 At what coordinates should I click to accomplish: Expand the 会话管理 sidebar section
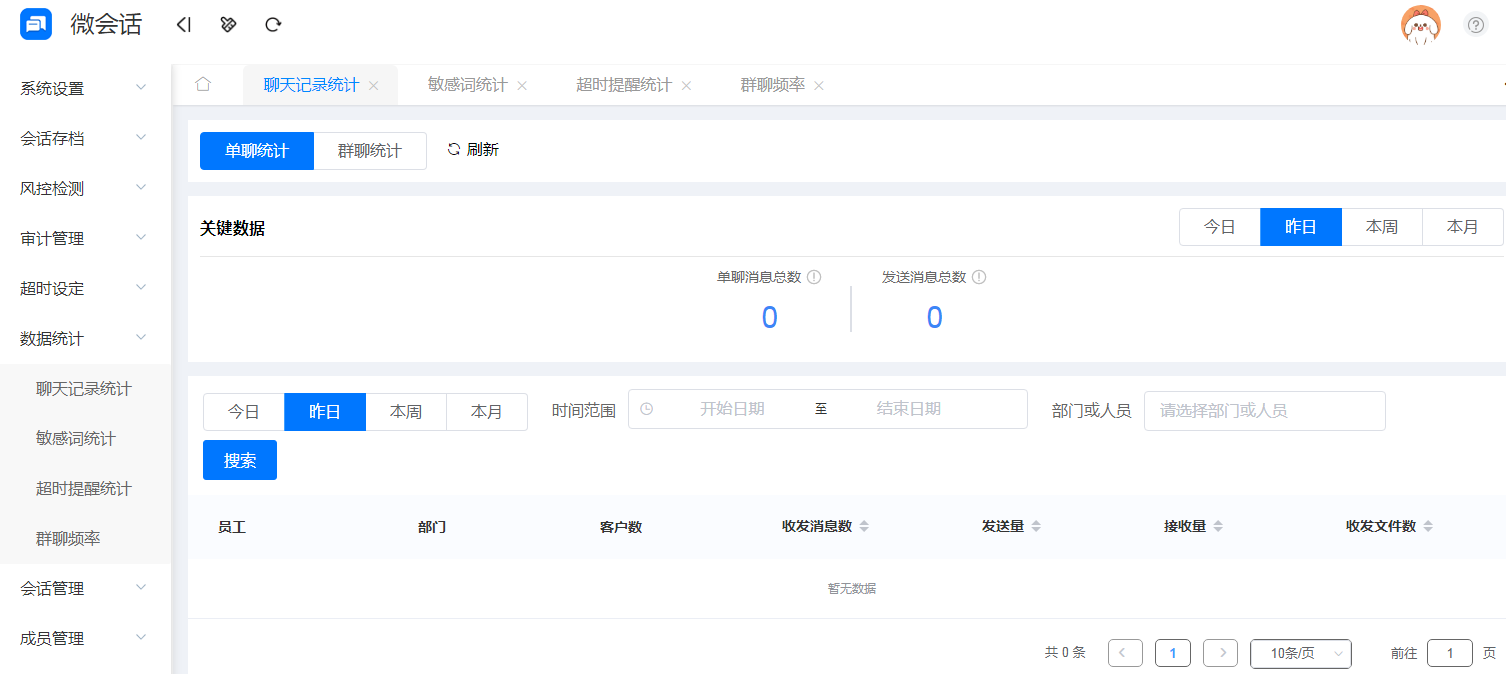(x=84, y=588)
